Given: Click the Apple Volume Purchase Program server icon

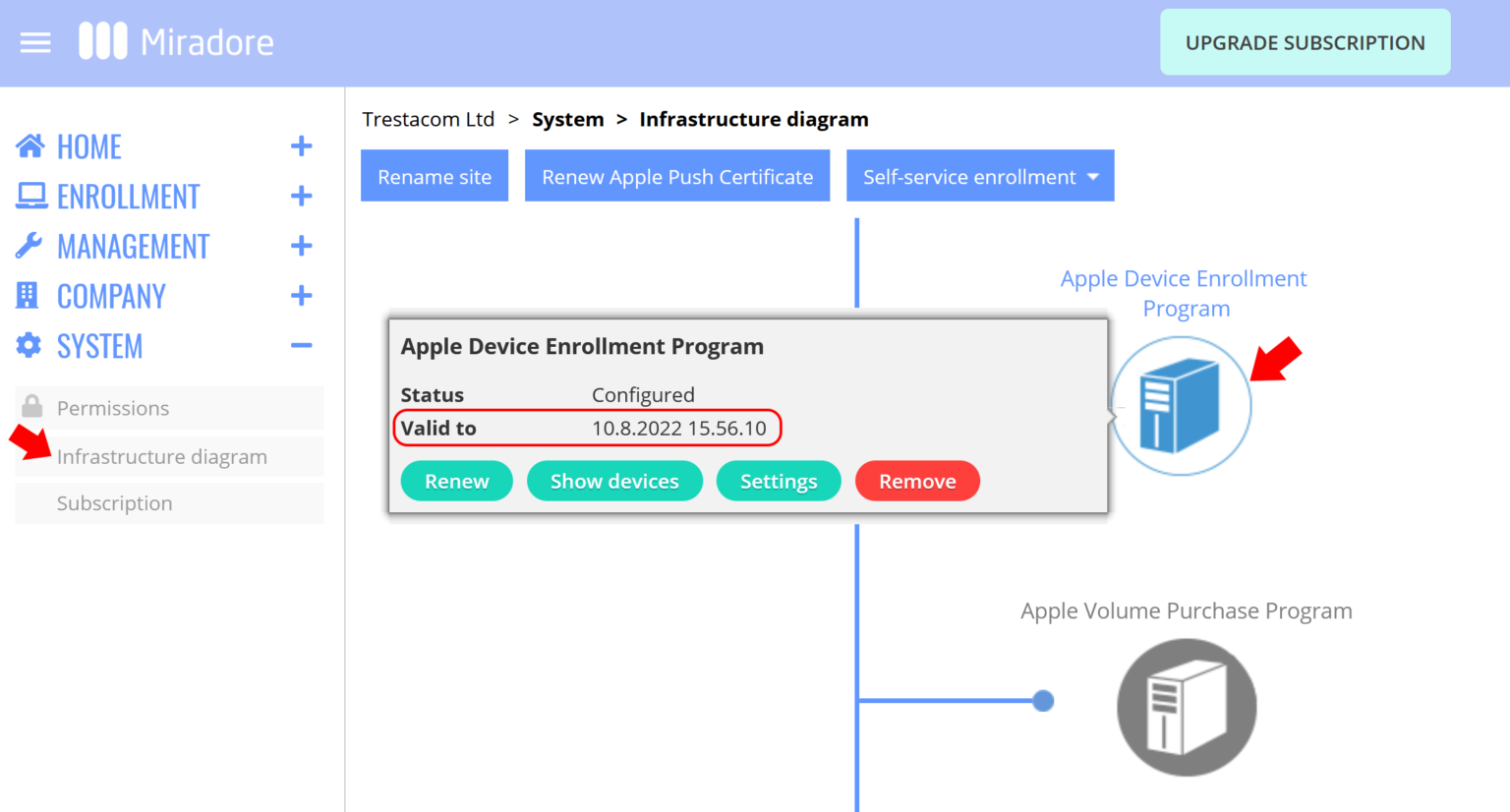Looking at the screenshot, I should pyautogui.click(x=1186, y=707).
